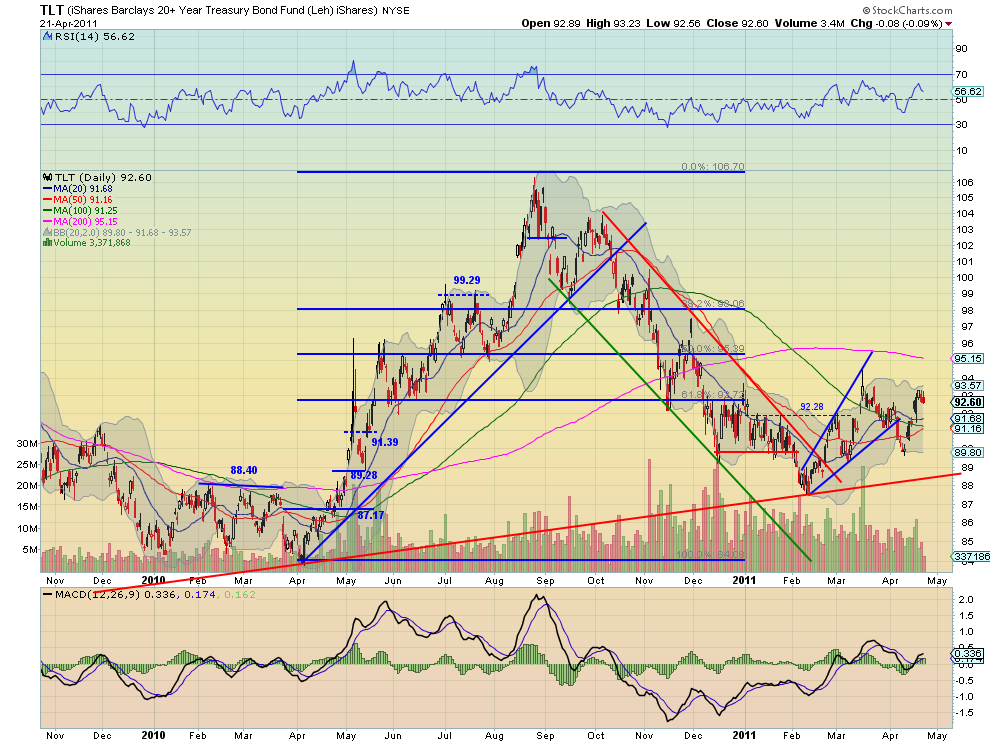The height and width of the screenshot is (744, 990).
Task: Click the red down arrow beside Chg
Action: pos(948,24)
